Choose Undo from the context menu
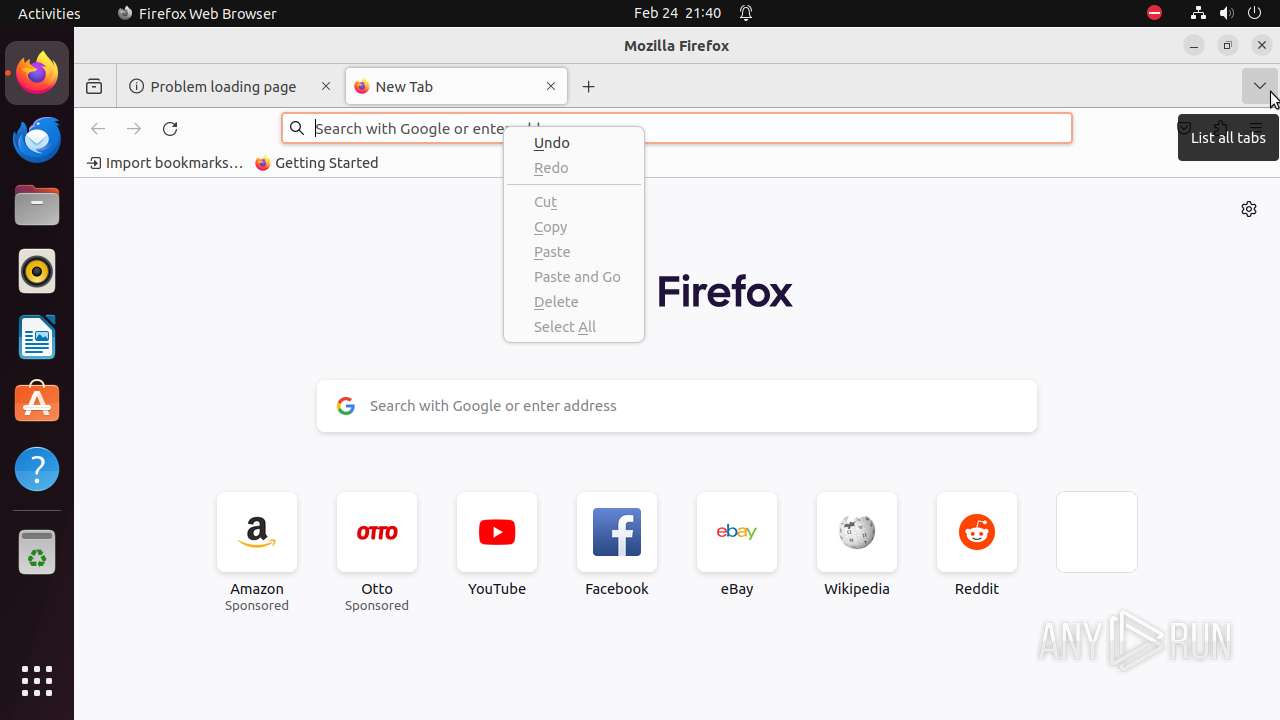This screenshot has width=1280, height=720. pyautogui.click(x=574, y=143)
